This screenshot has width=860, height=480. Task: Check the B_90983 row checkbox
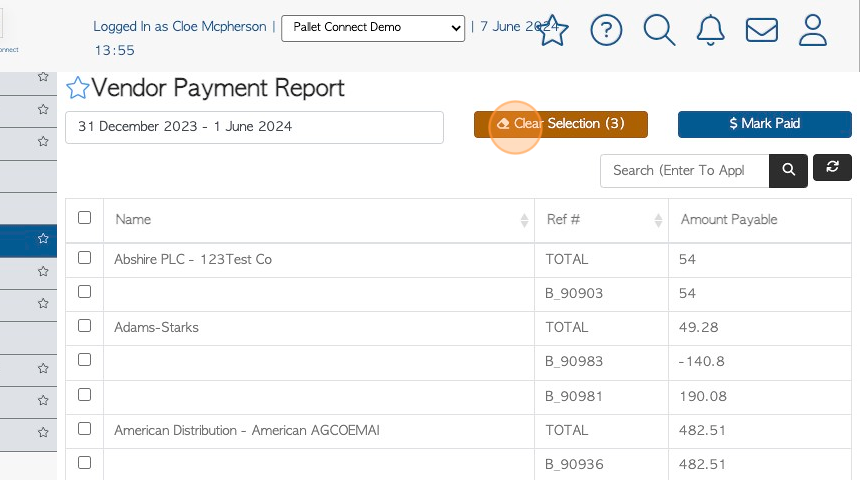tap(84, 360)
